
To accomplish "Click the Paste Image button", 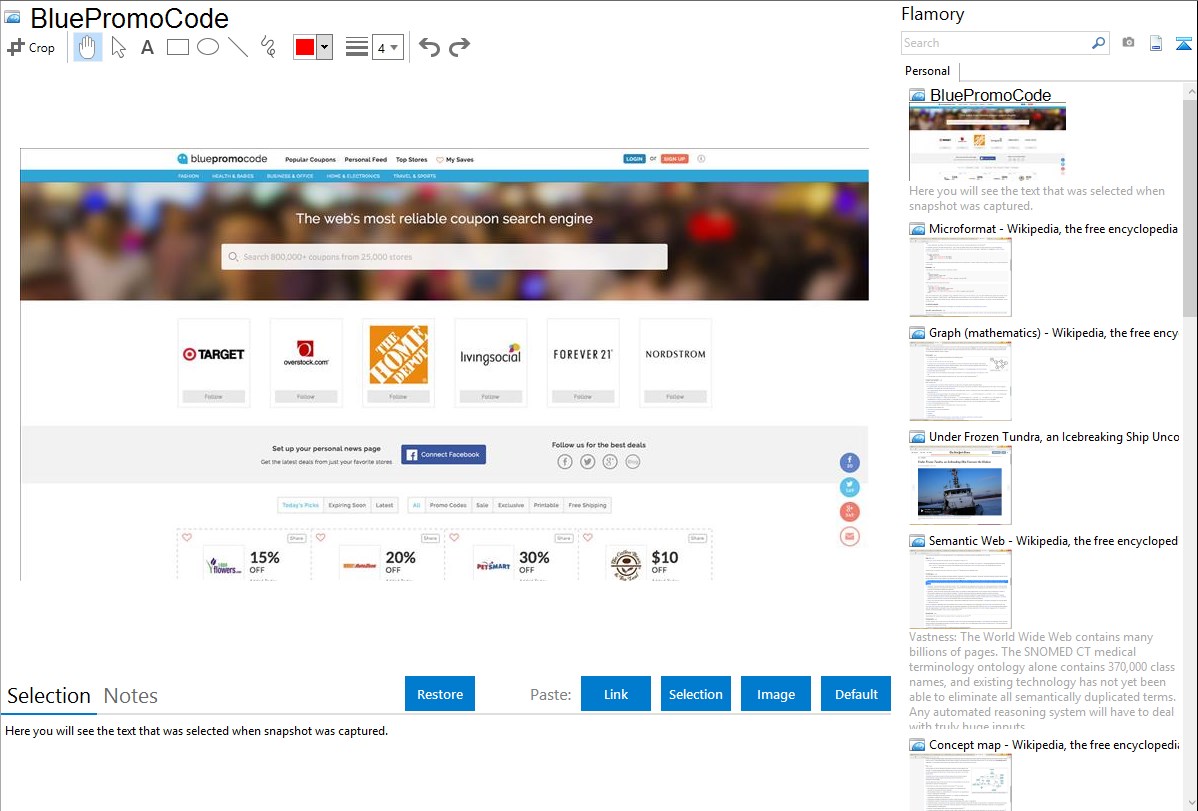I will pyautogui.click(x=775, y=693).
